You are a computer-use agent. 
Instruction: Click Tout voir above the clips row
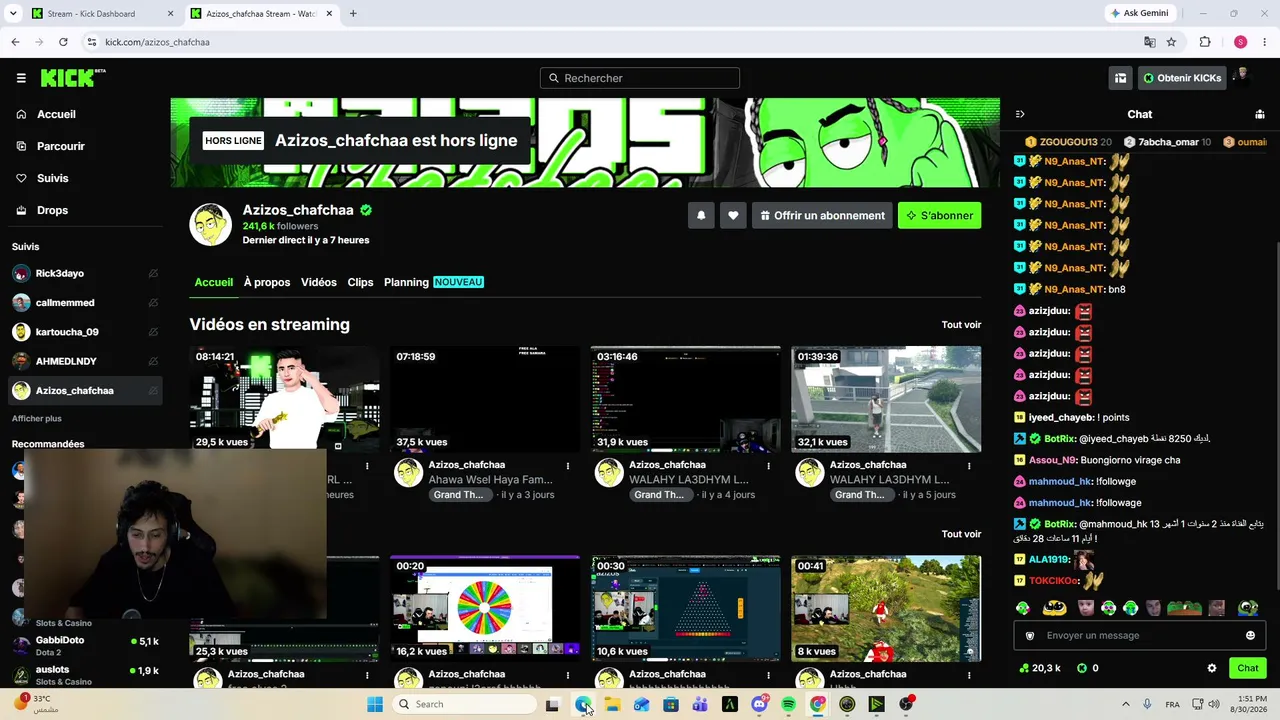coord(961,534)
